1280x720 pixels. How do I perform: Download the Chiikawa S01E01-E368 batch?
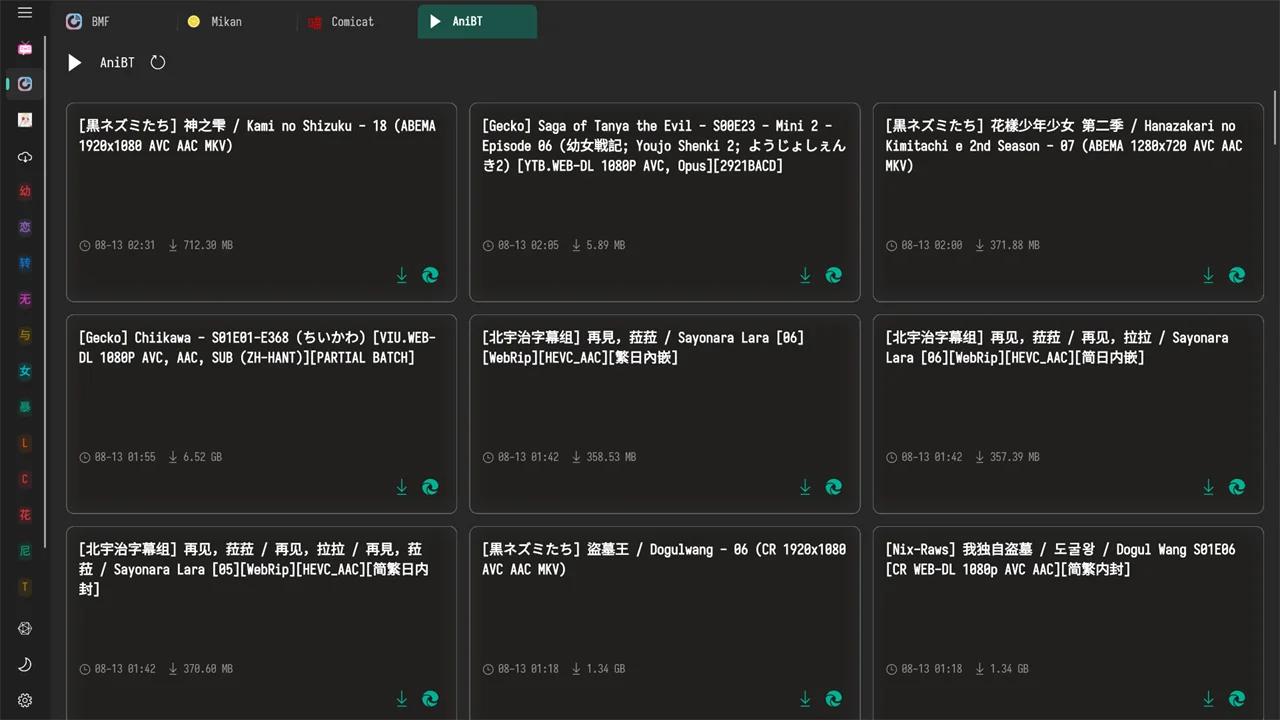(402, 487)
